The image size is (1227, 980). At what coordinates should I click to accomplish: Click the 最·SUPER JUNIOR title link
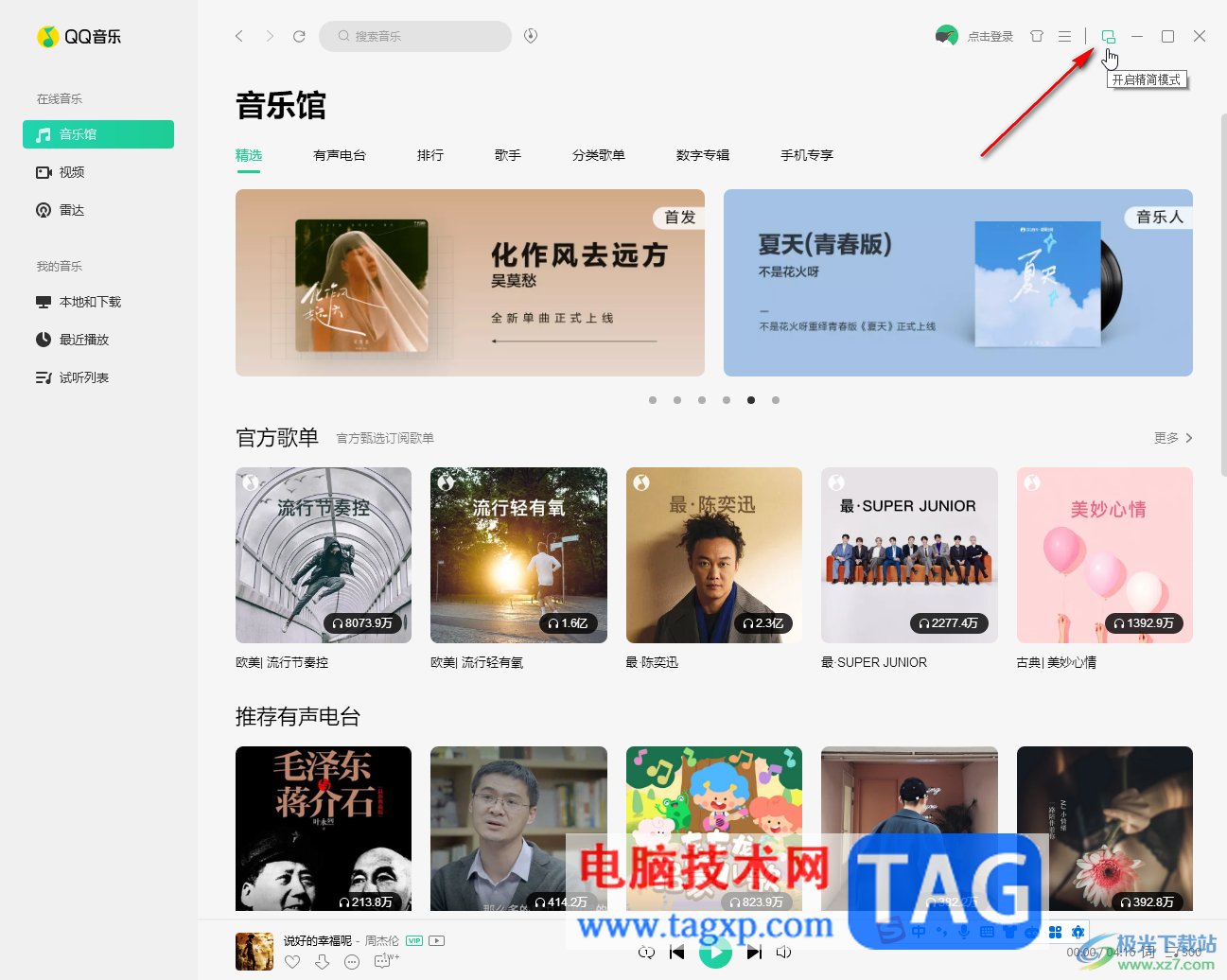coord(874,662)
